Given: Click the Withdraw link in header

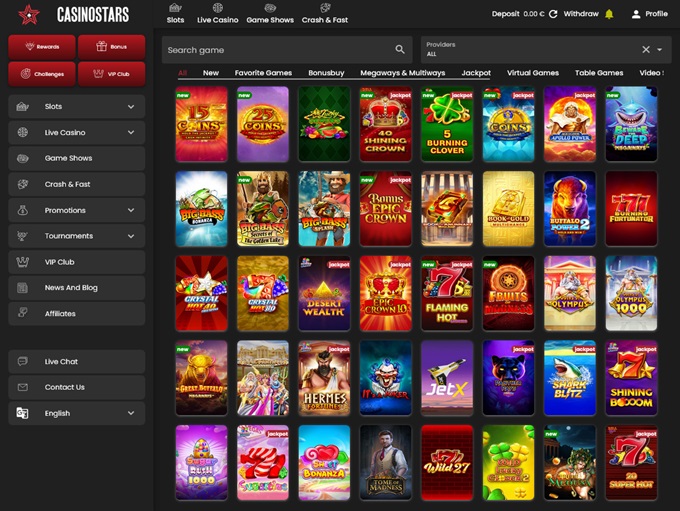Looking at the screenshot, I should 580,14.
